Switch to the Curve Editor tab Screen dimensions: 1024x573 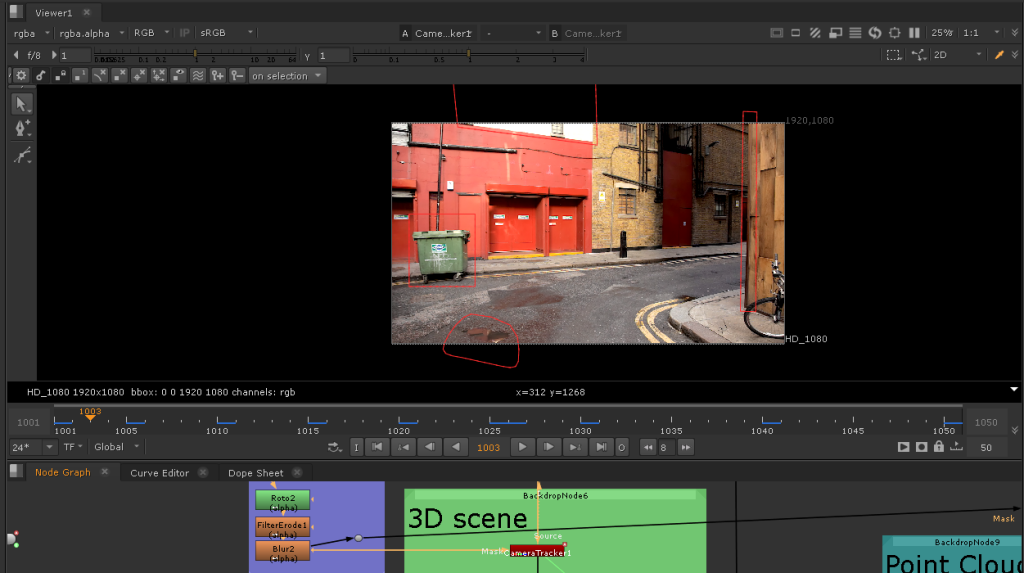[x=159, y=473]
